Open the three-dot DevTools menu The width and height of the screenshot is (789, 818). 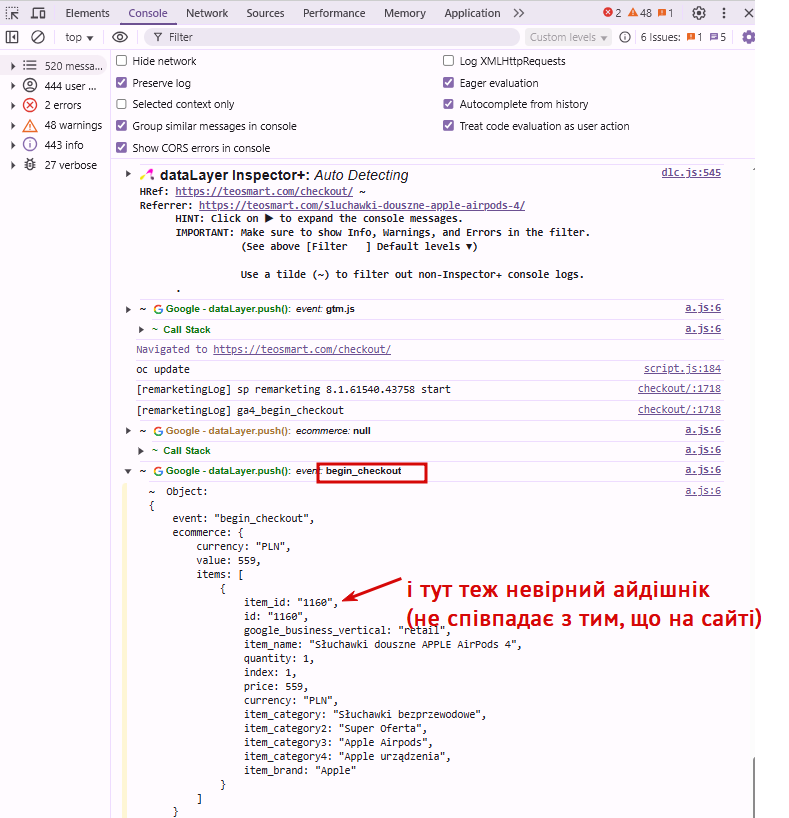724,13
